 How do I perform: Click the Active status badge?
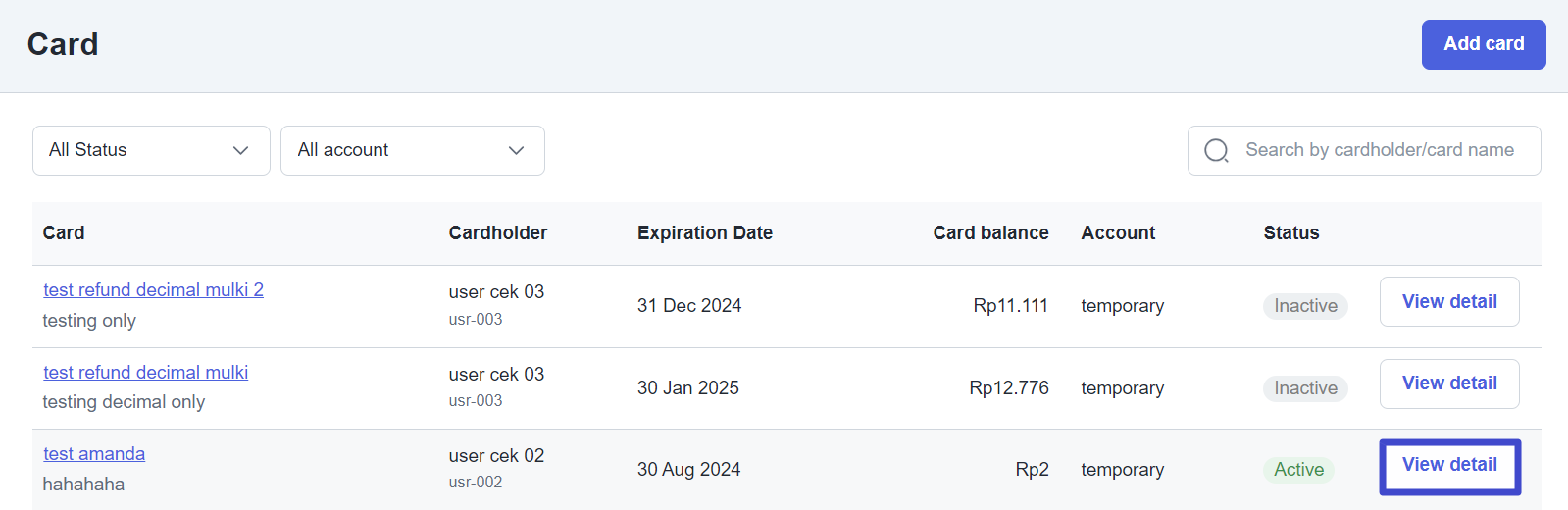(x=1298, y=470)
